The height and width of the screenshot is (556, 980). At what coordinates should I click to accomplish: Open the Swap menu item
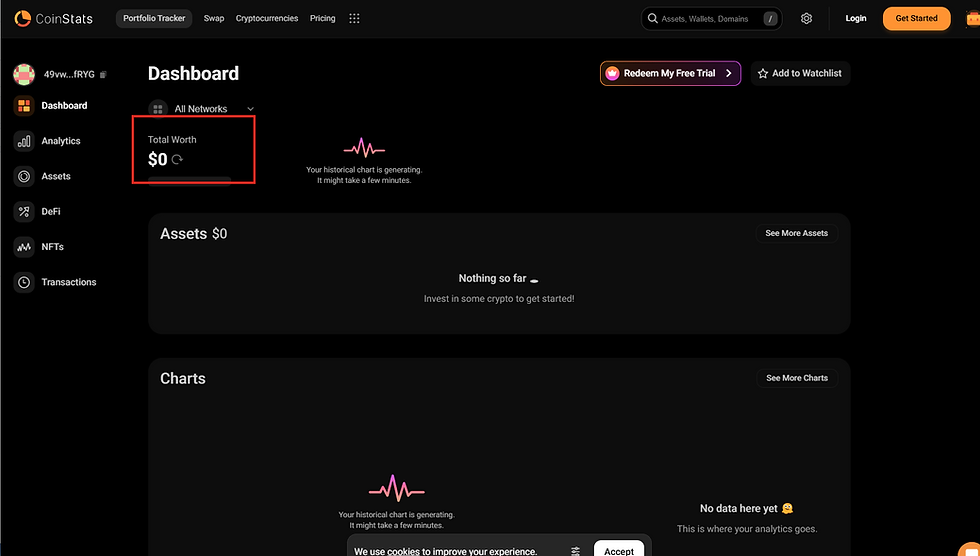click(214, 18)
